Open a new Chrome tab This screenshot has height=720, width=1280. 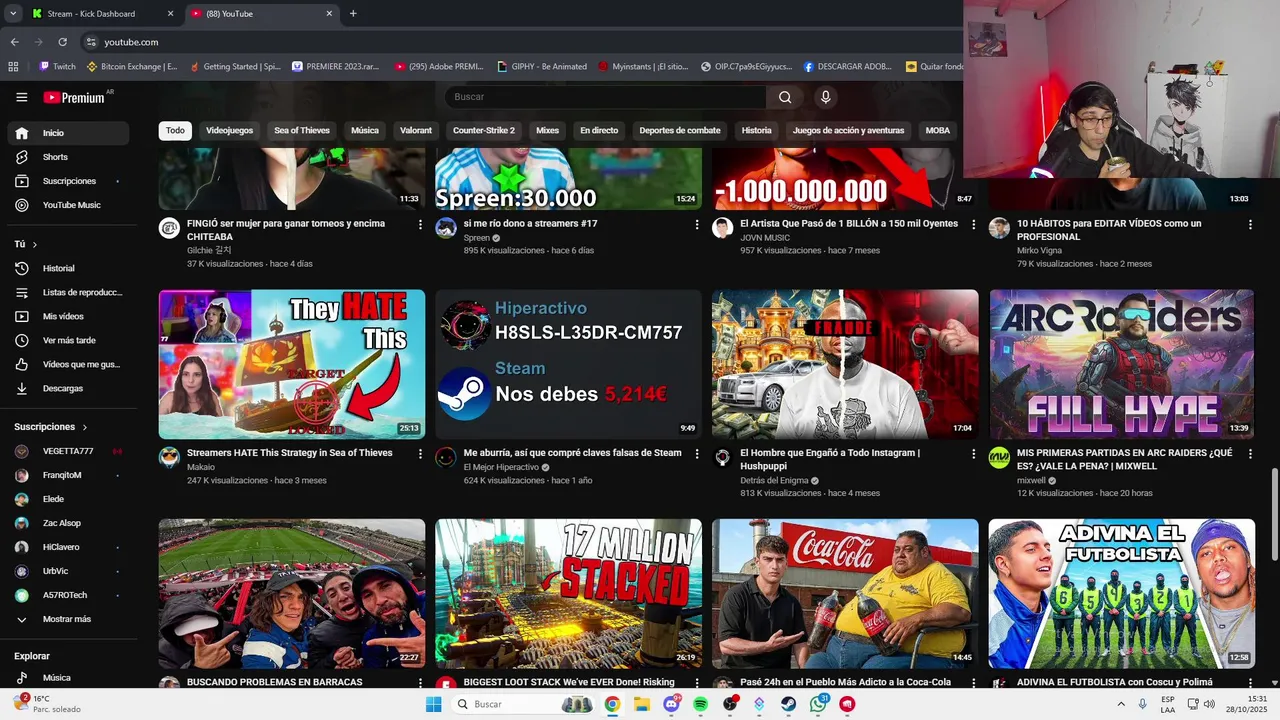coord(353,14)
